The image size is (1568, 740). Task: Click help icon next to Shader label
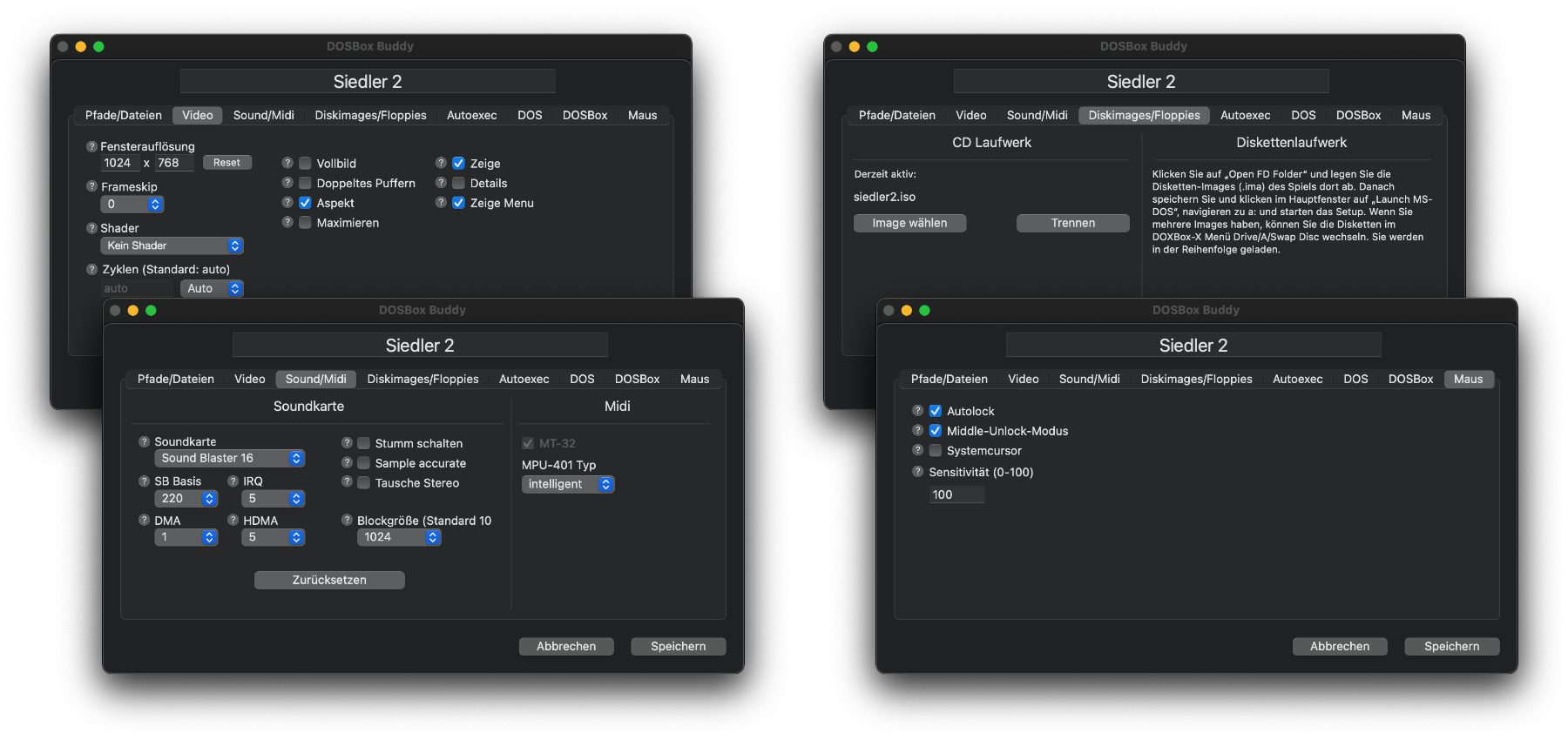[91, 228]
